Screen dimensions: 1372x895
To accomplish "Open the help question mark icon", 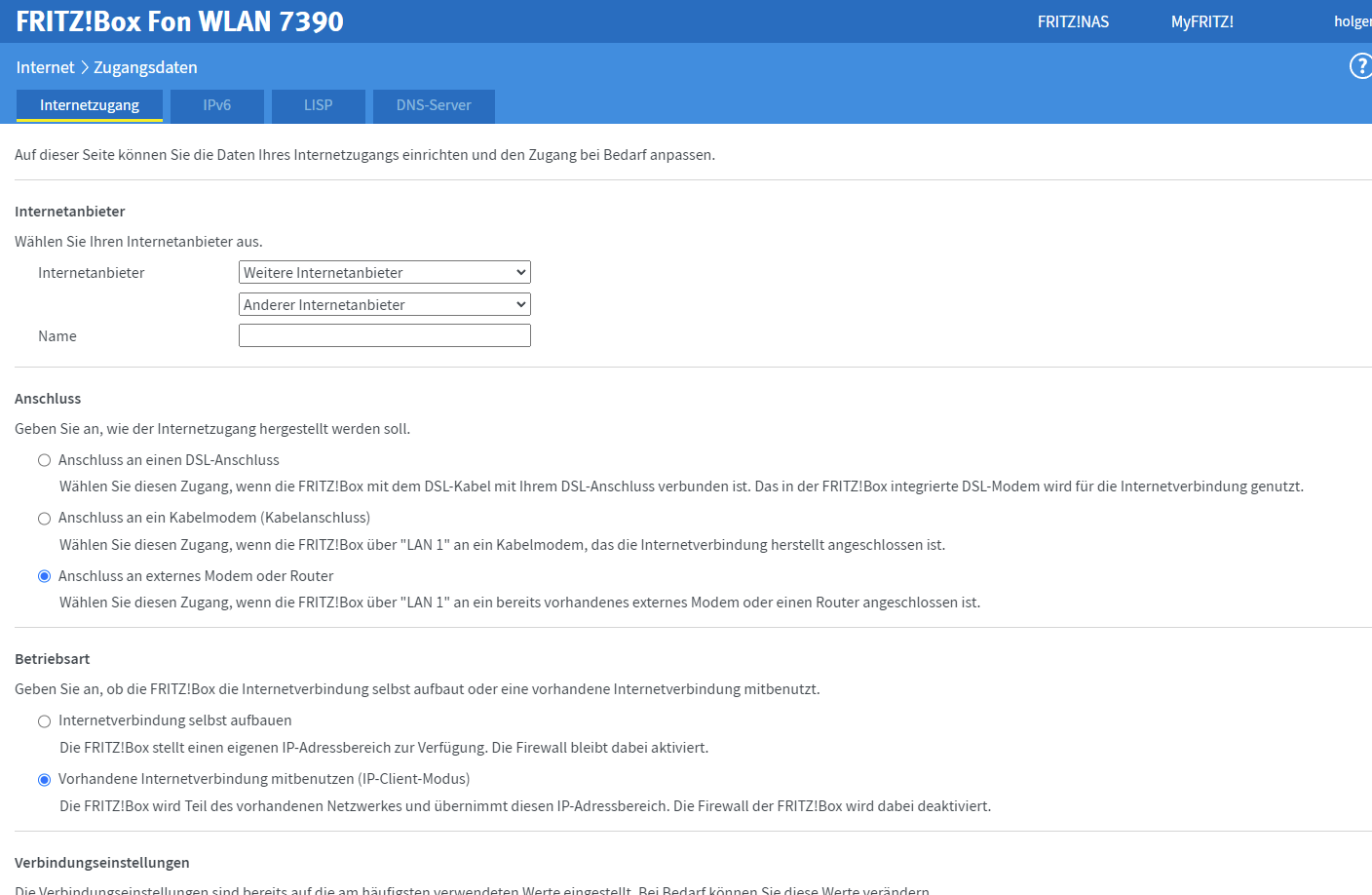I will (1360, 66).
